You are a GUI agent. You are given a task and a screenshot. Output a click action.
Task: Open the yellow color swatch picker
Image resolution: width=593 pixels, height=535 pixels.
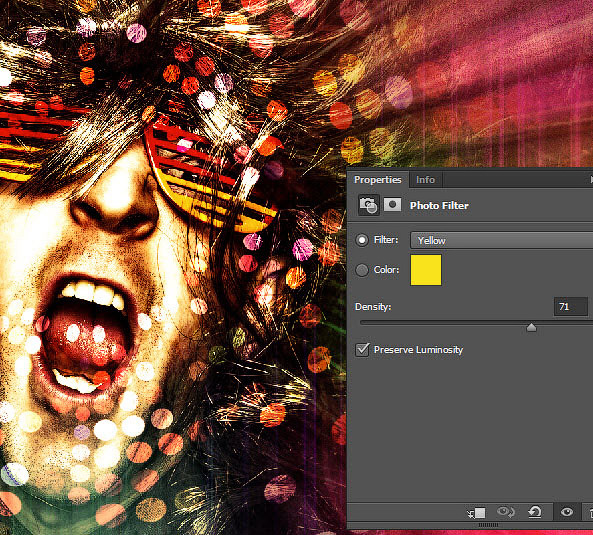coord(426,270)
